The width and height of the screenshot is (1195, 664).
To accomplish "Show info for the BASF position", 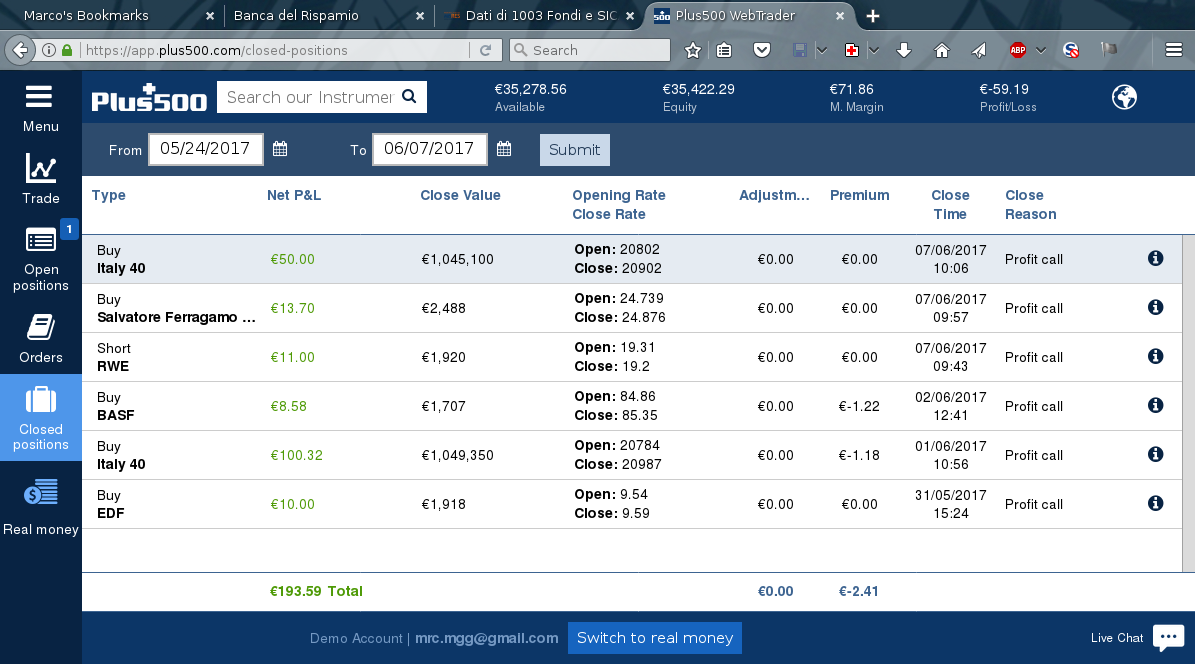I will 1155,405.
